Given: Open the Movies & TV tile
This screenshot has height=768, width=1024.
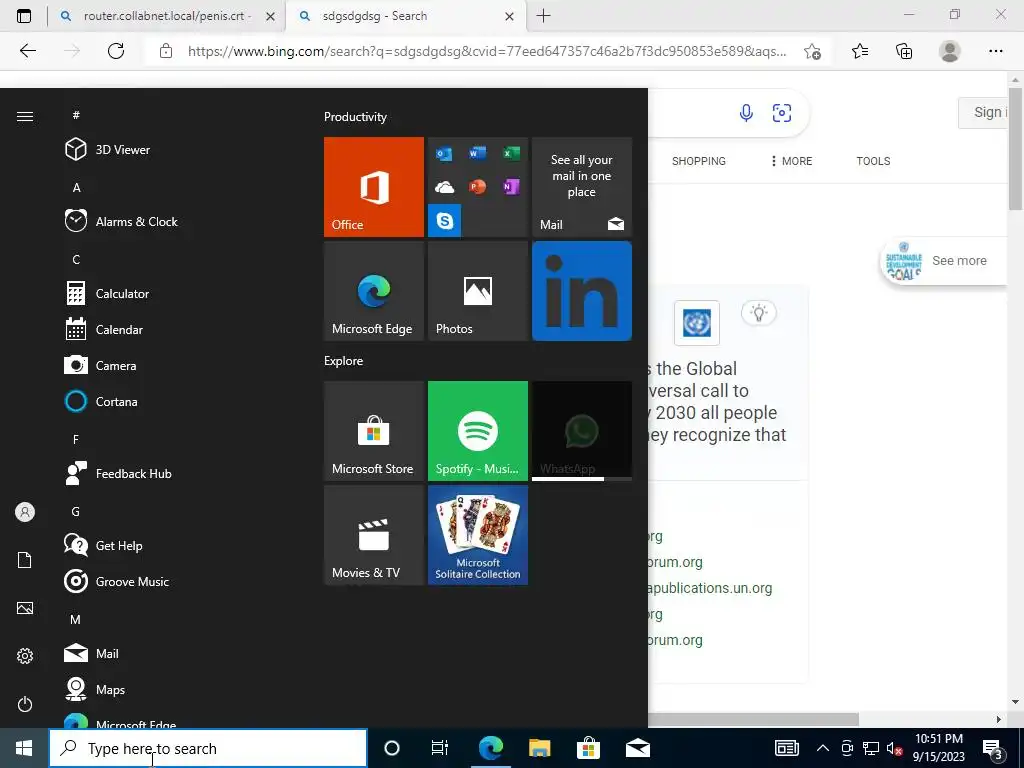Looking at the screenshot, I should pos(374,535).
